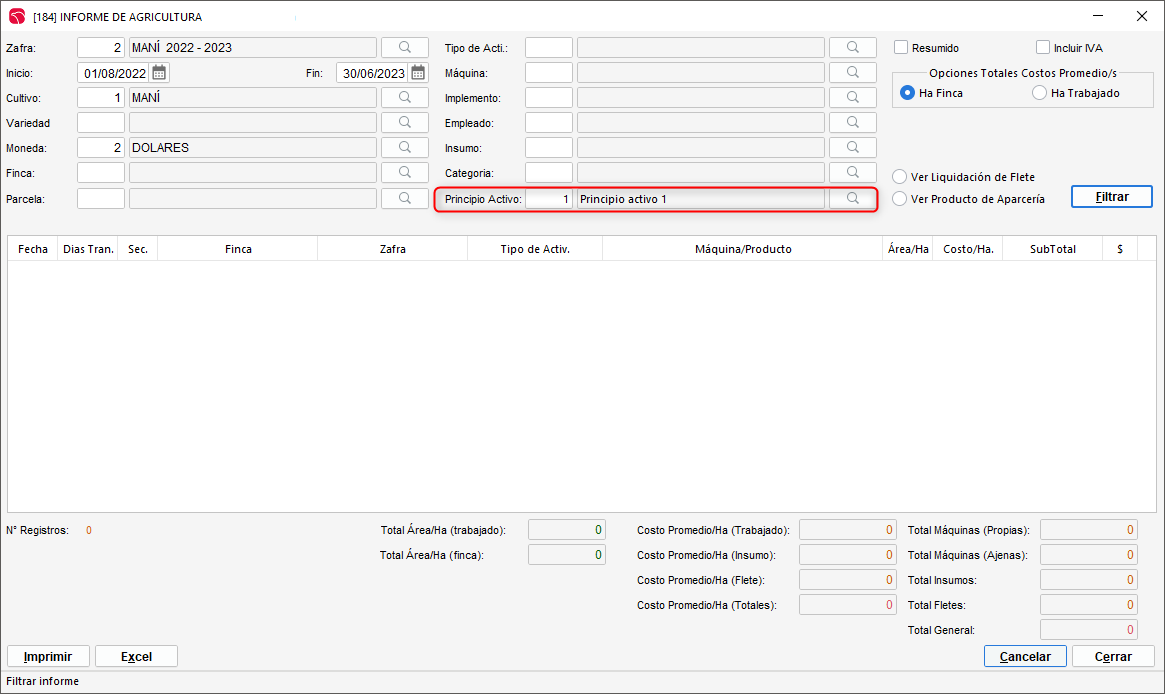This screenshot has height=694, width=1165.
Task: Click the Variedad code input field
Action: pyautogui.click(x=101, y=123)
